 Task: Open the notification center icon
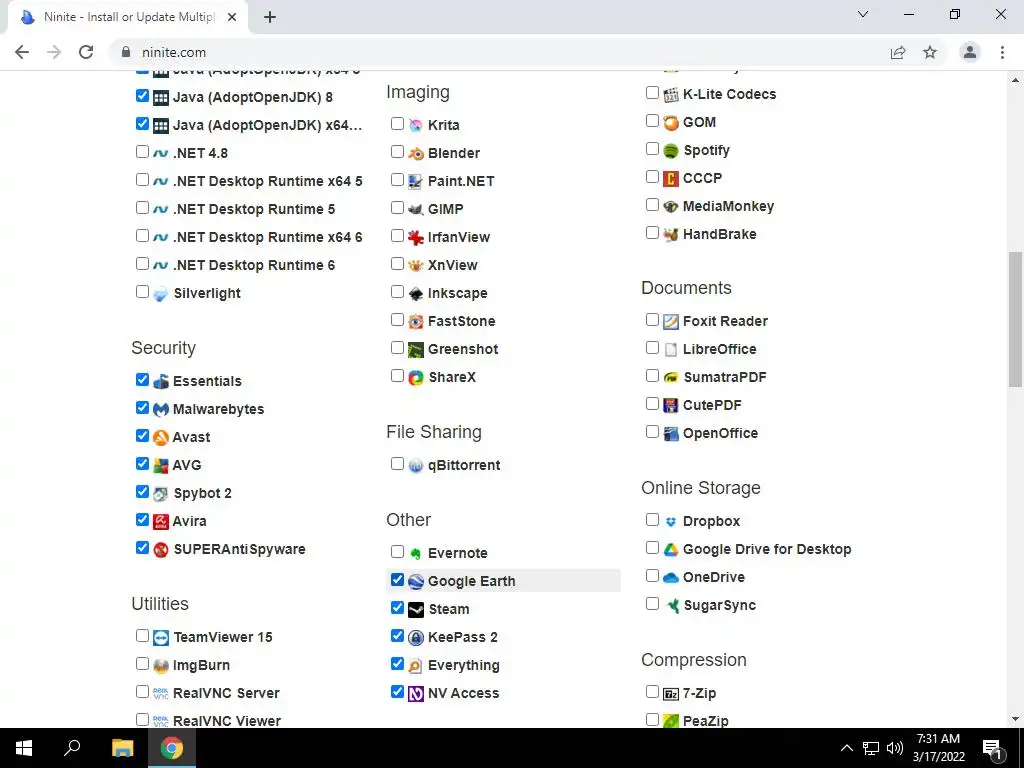[992, 748]
